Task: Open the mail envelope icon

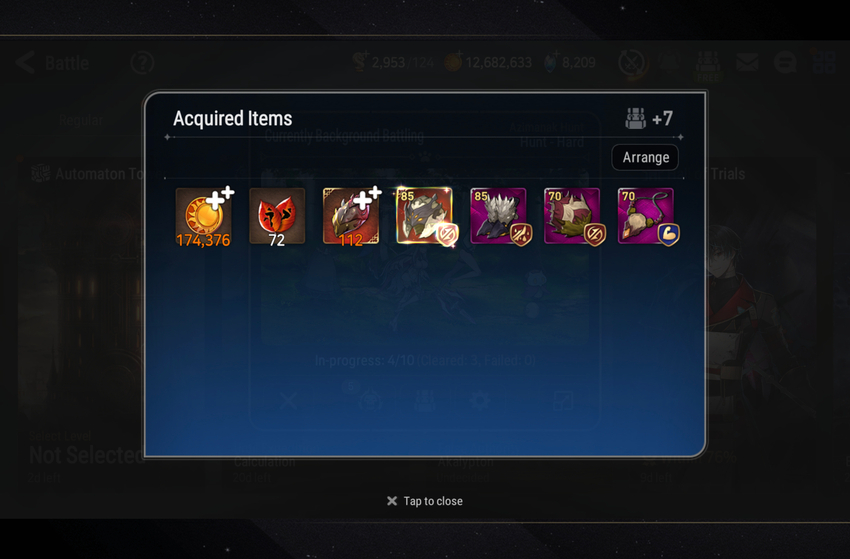Action: (x=747, y=63)
